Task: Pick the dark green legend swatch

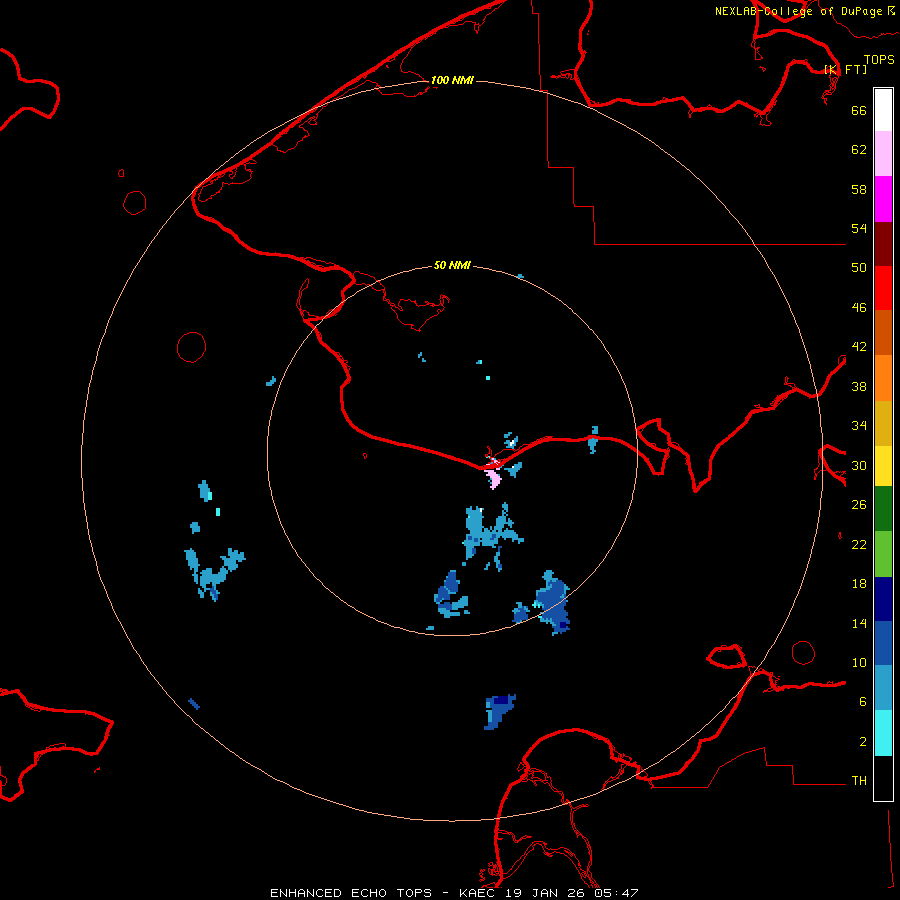Action: tap(883, 509)
